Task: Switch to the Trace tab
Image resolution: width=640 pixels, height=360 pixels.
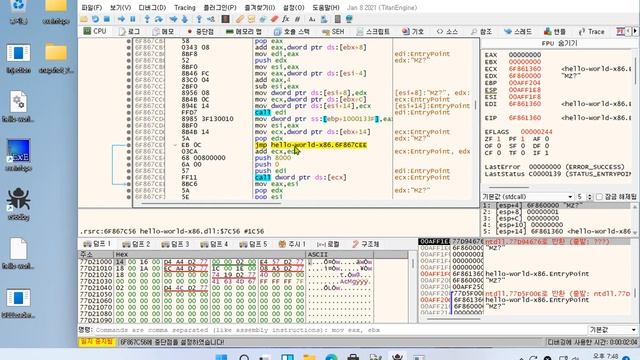Action: coord(591,31)
